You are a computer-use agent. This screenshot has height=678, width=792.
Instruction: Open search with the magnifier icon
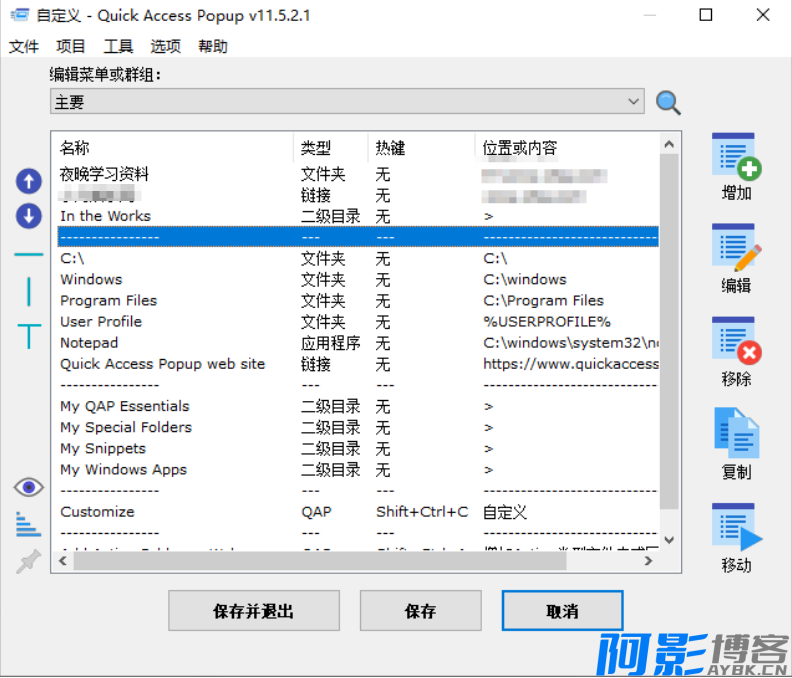[668, 103]
